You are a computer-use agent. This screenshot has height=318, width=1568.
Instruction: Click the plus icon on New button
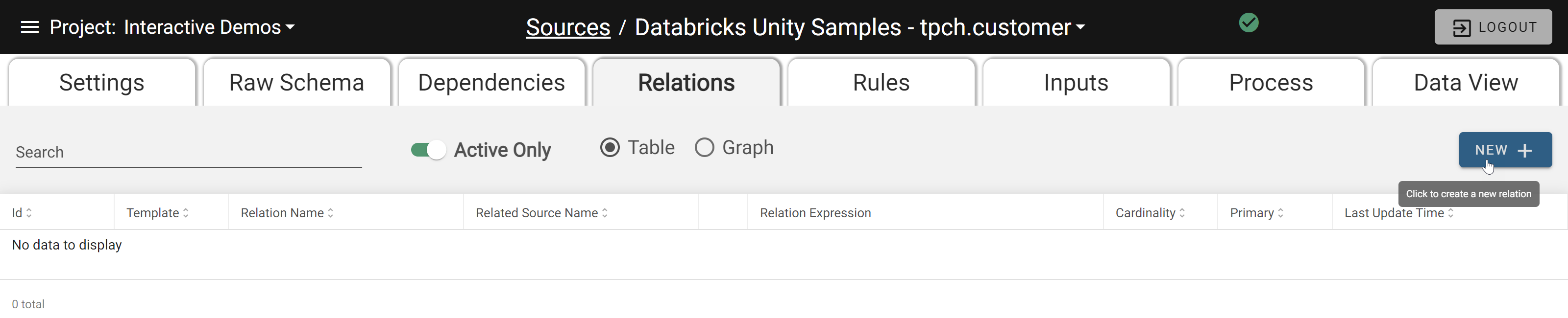coord(1525,151)
